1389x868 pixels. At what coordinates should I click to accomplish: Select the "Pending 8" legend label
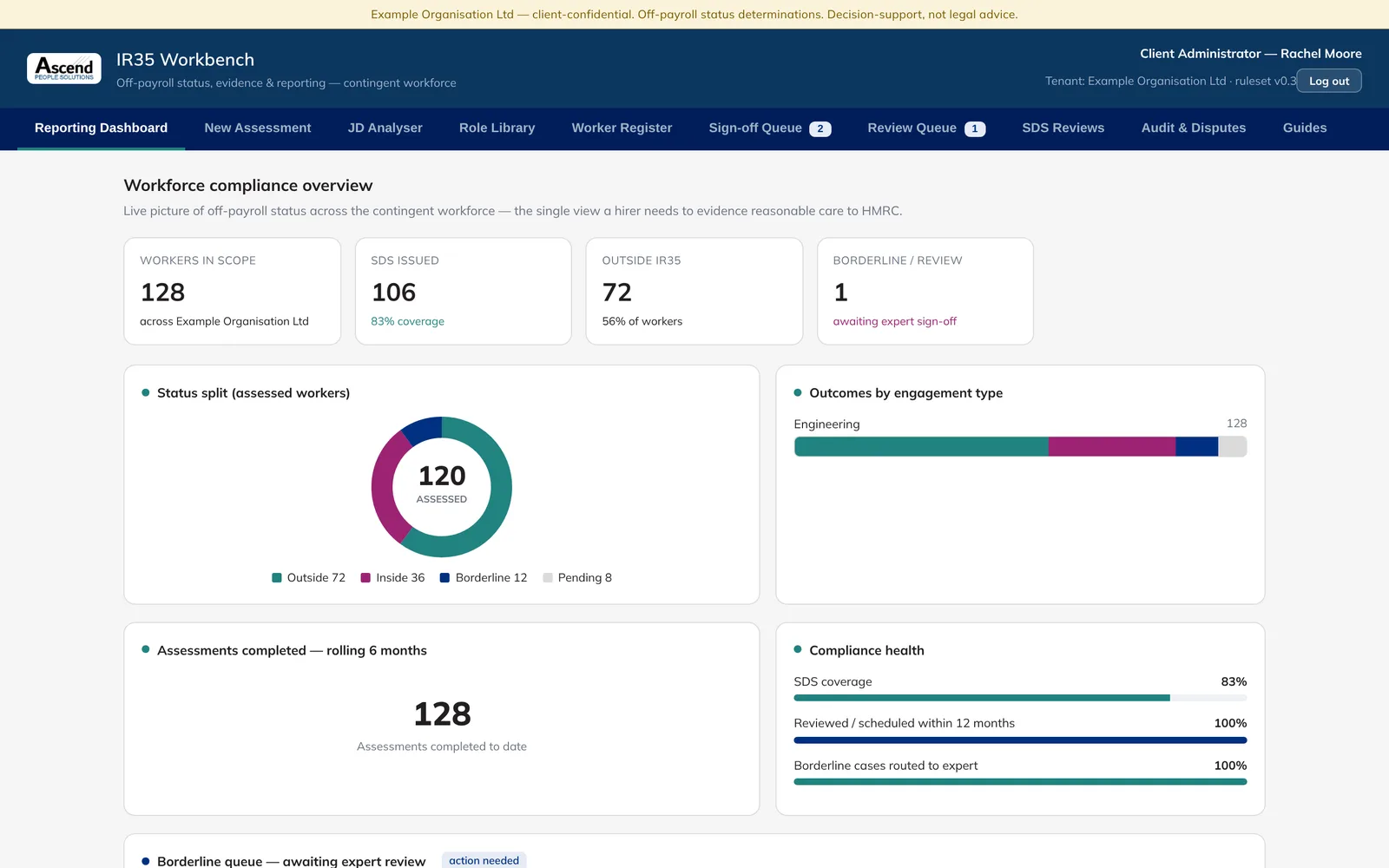coord(585,578)
